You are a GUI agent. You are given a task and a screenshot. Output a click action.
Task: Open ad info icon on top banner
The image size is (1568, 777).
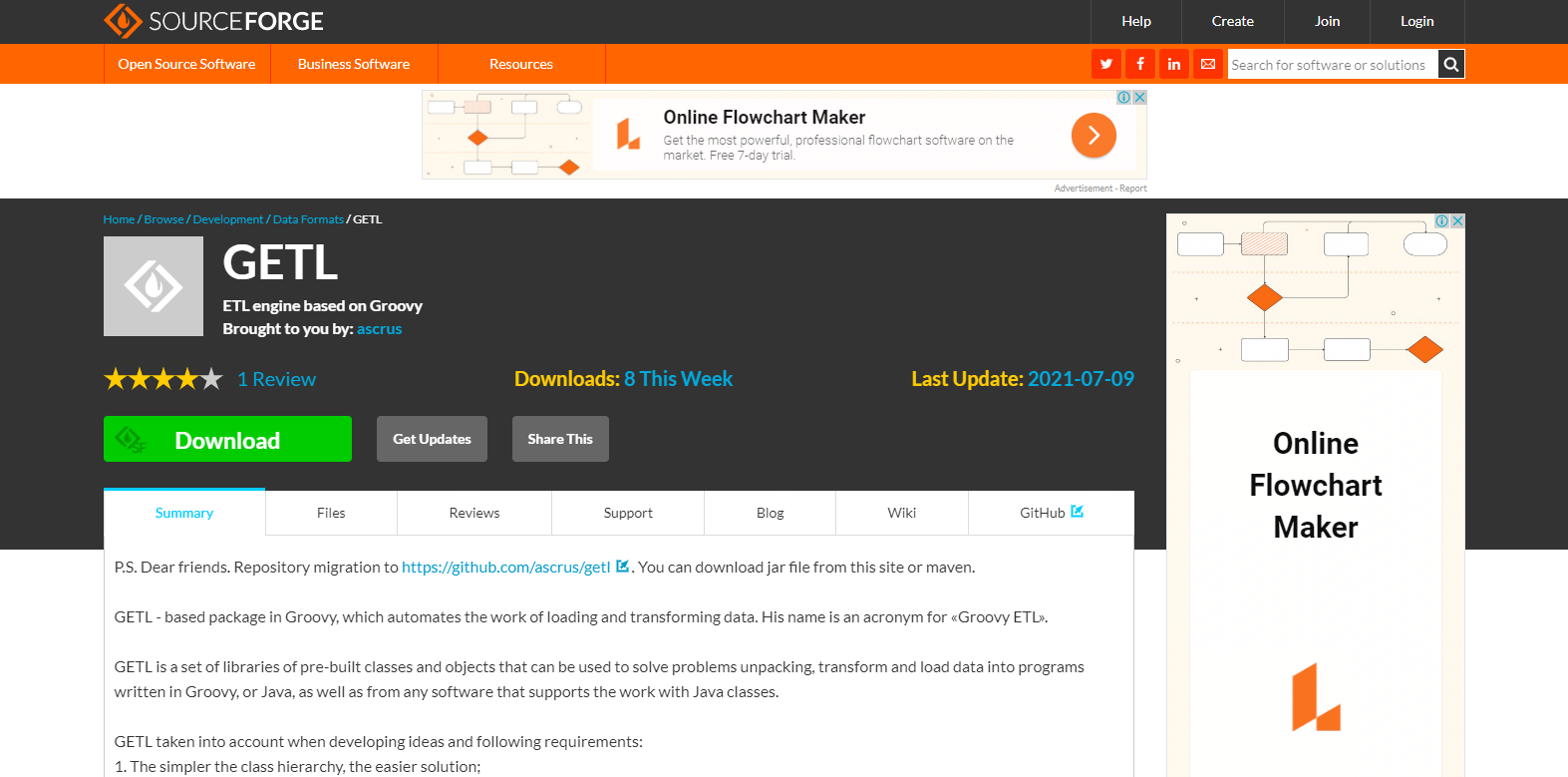[1124, 98]
